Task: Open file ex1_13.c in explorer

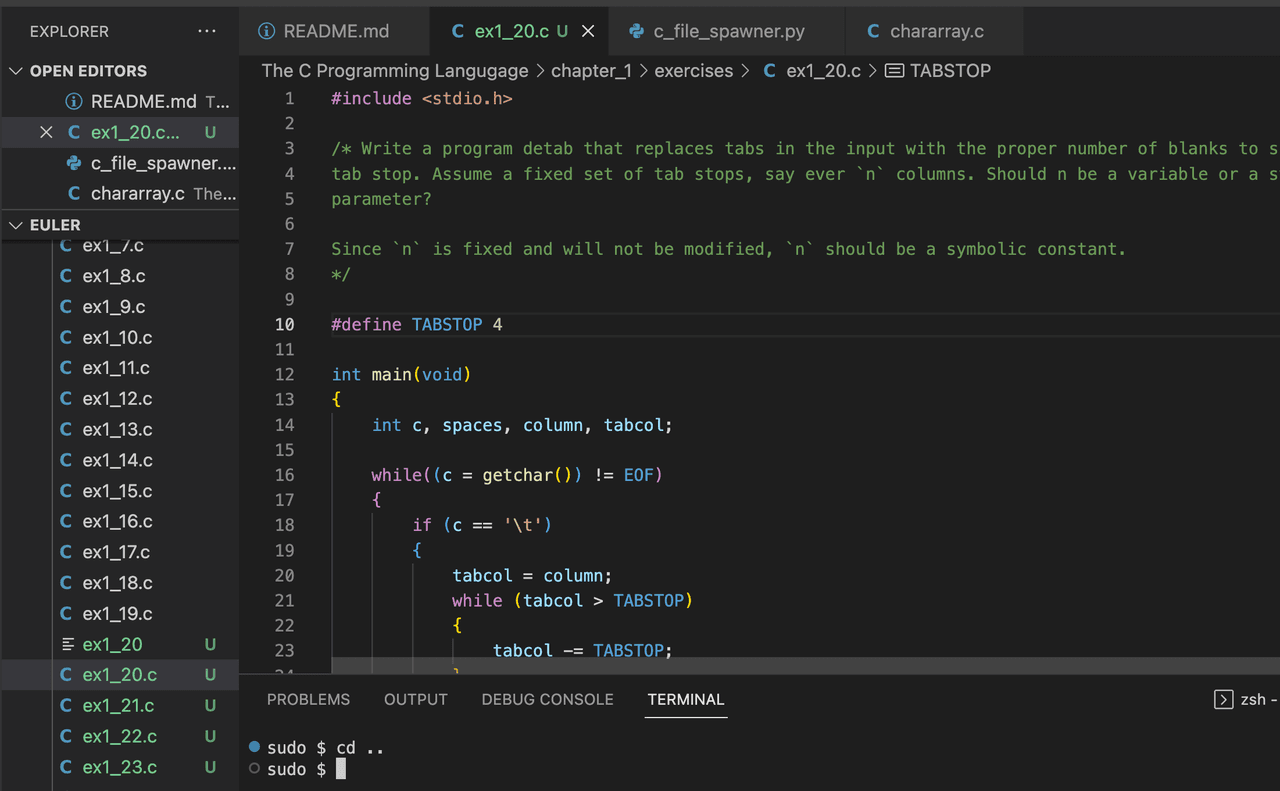Action: point(118,429)
